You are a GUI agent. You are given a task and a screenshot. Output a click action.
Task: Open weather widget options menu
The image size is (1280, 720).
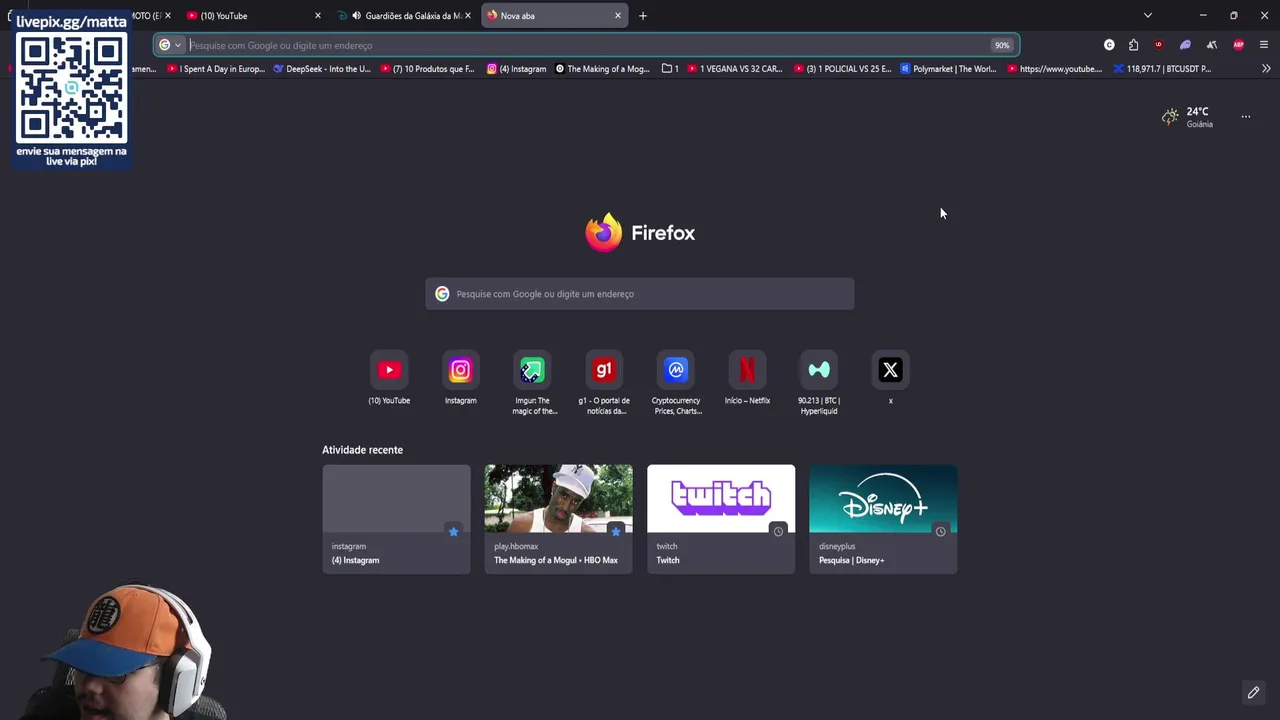pos(1246,117)
